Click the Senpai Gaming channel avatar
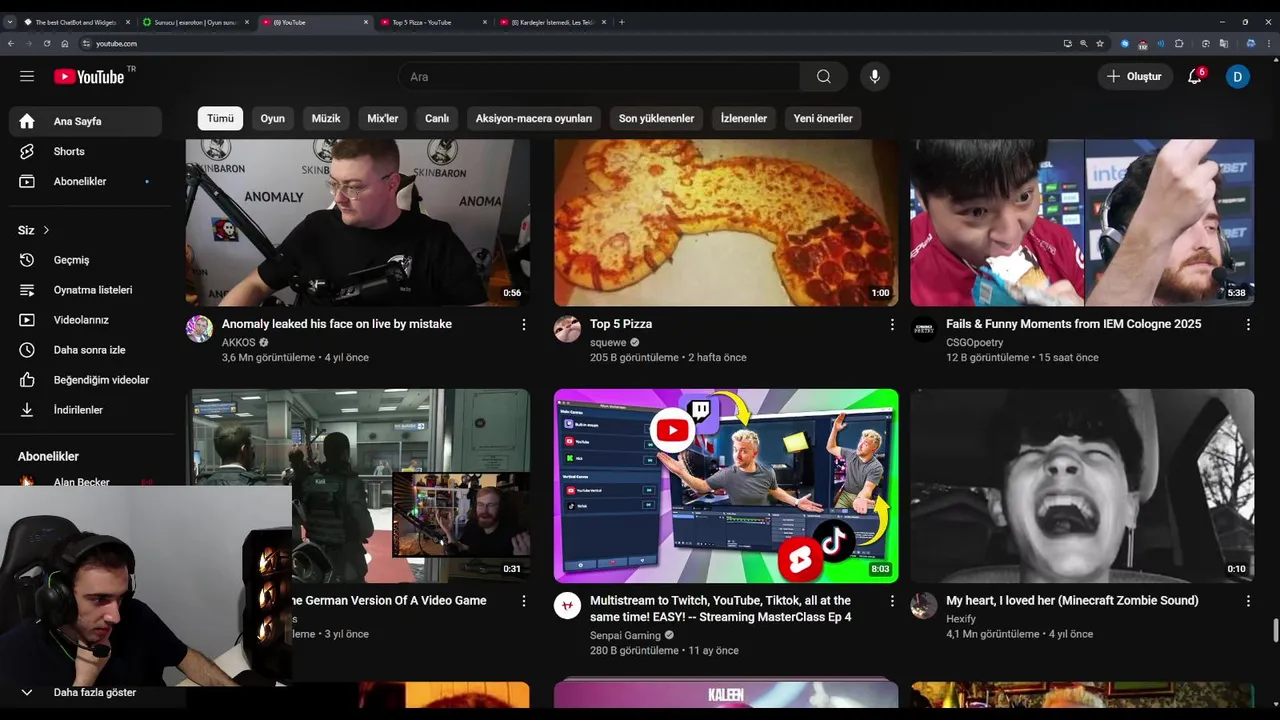Image resolution: width=1280 pixels, height=720 pixels. coord(568,605)
